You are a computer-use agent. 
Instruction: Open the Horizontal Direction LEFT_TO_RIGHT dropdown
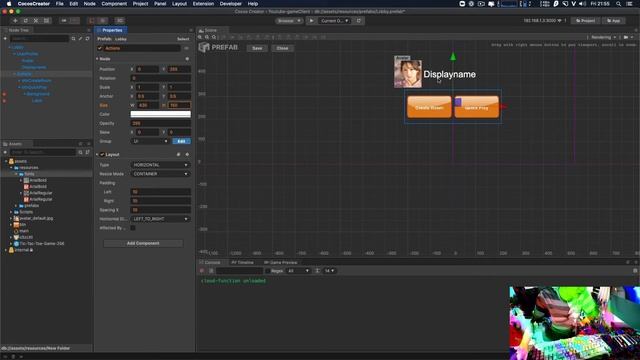(160, 219)
